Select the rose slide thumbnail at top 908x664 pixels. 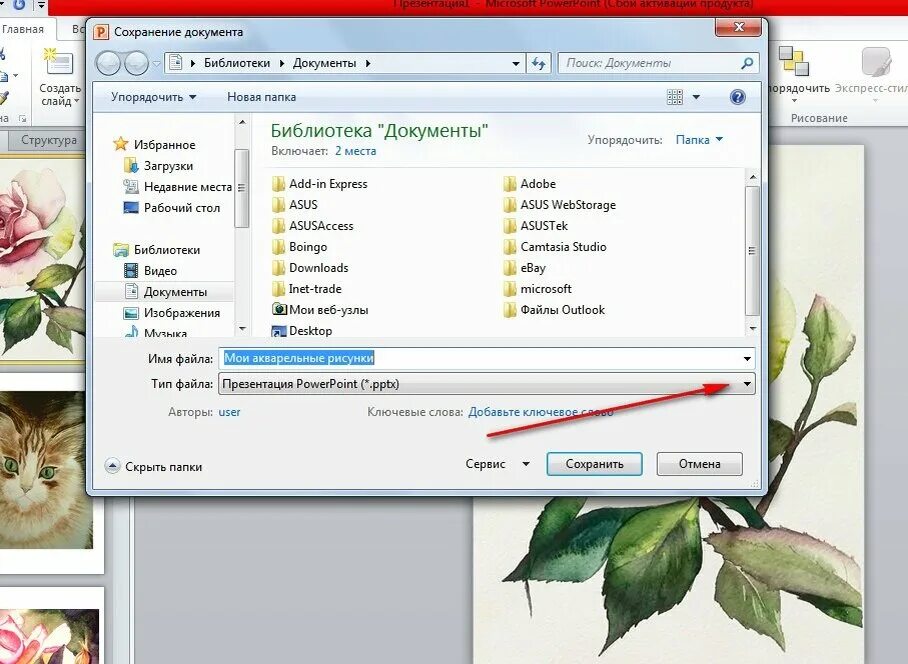click(42, 259)
